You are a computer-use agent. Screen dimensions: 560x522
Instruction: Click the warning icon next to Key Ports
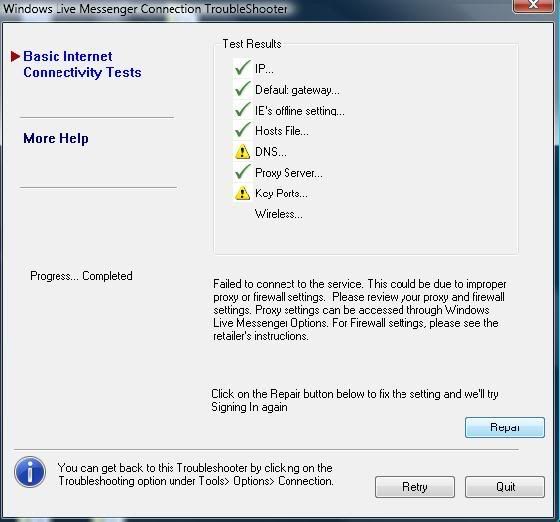(x=242, y=193)
